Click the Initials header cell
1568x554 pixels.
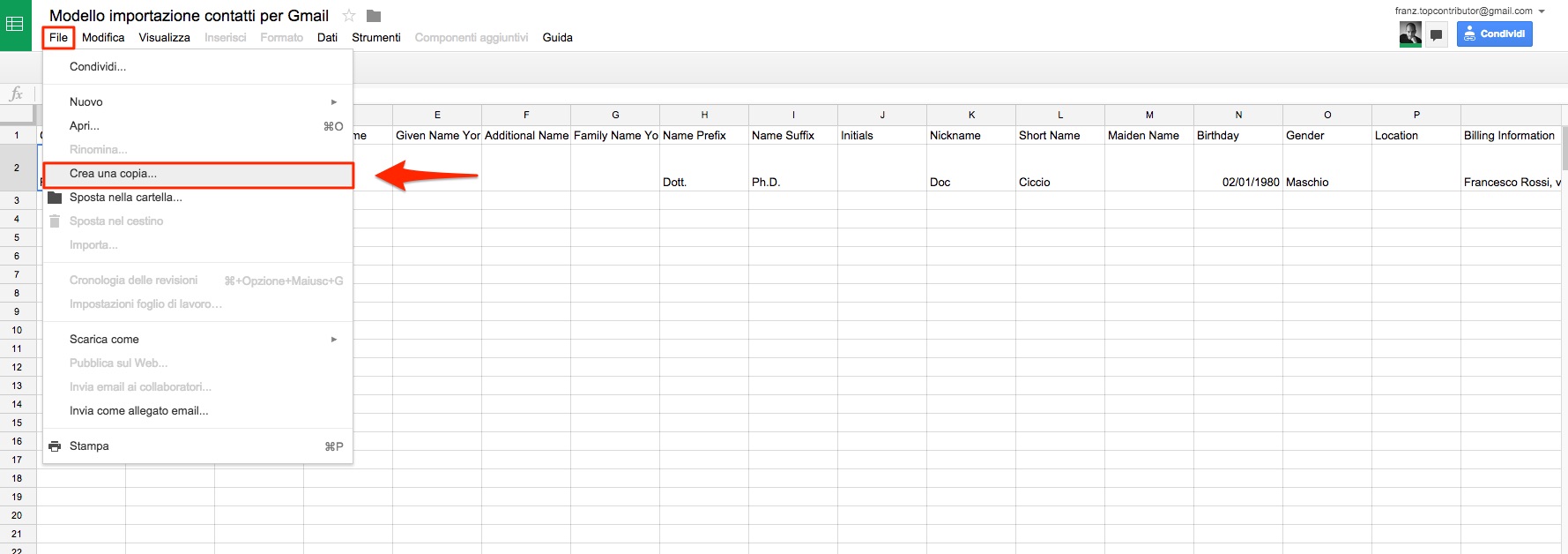pos(882,135)
